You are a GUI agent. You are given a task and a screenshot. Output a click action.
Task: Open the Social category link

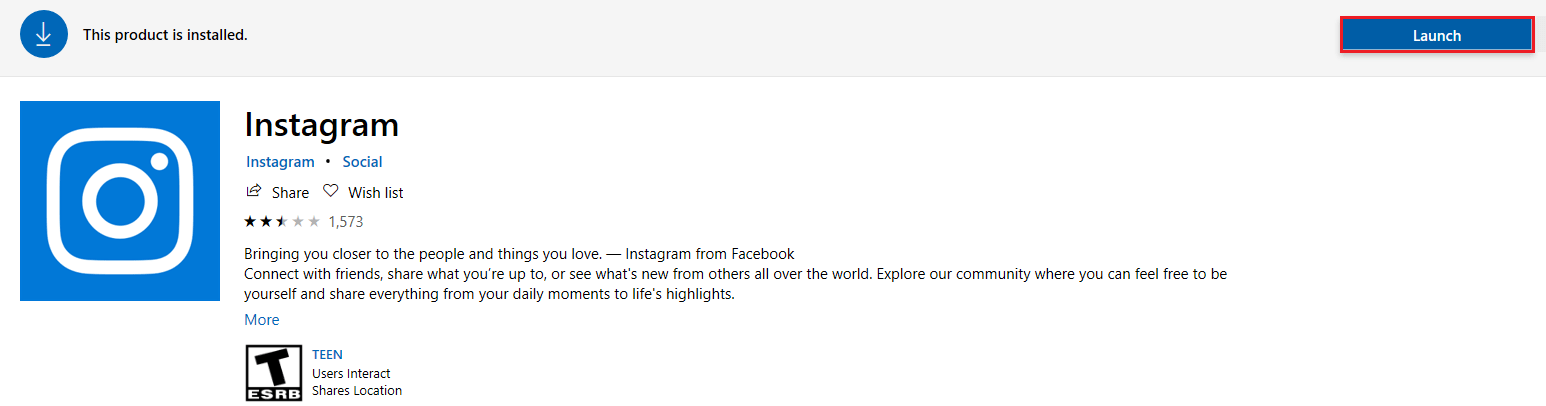pos(362,162)
